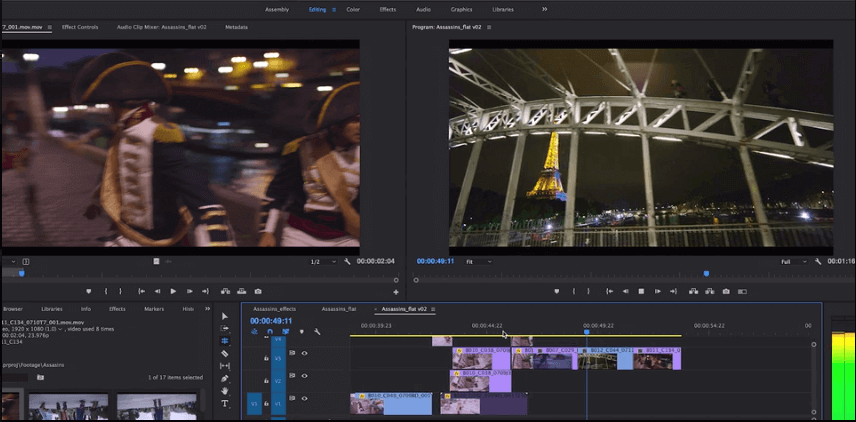
Task: Toggle lock on track V2
Action: [266, 381]
